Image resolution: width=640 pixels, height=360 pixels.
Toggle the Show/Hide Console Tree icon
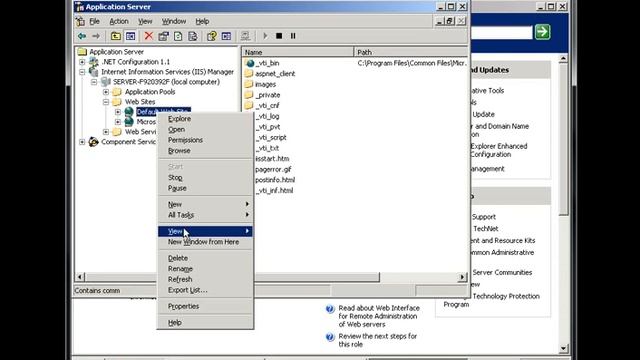[x=131, y=36]
